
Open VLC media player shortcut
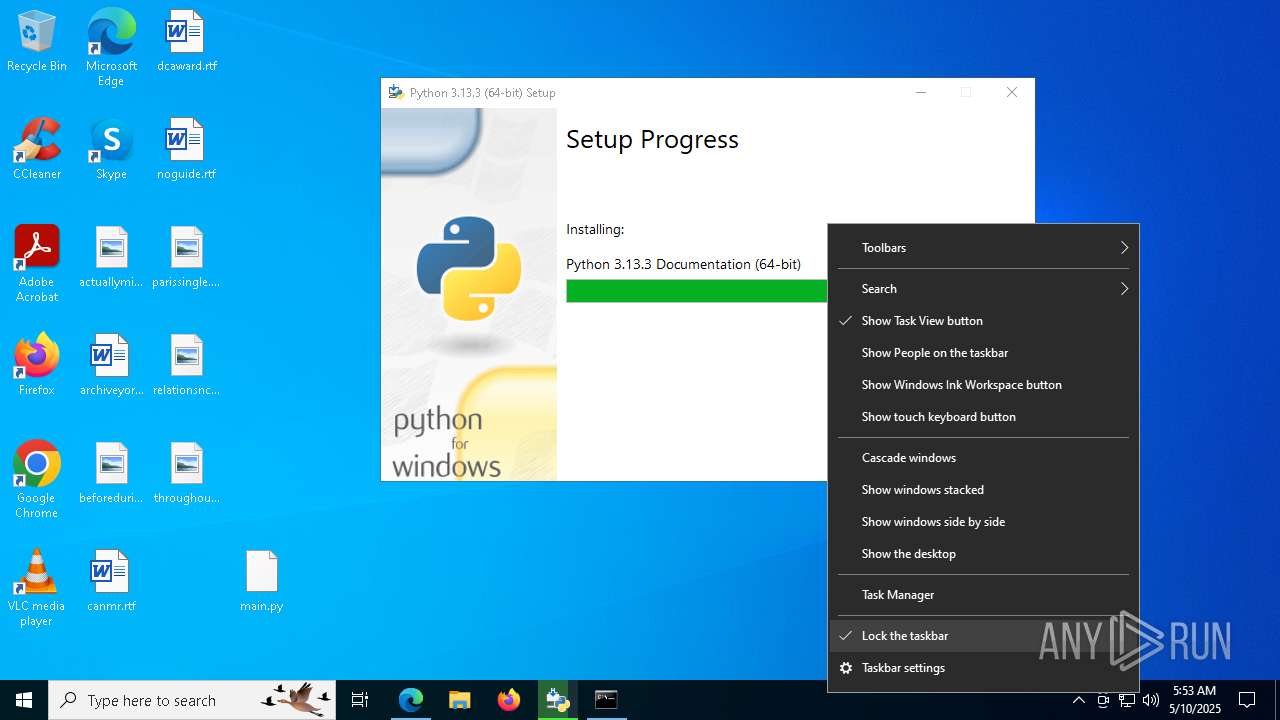click(37, 587)
